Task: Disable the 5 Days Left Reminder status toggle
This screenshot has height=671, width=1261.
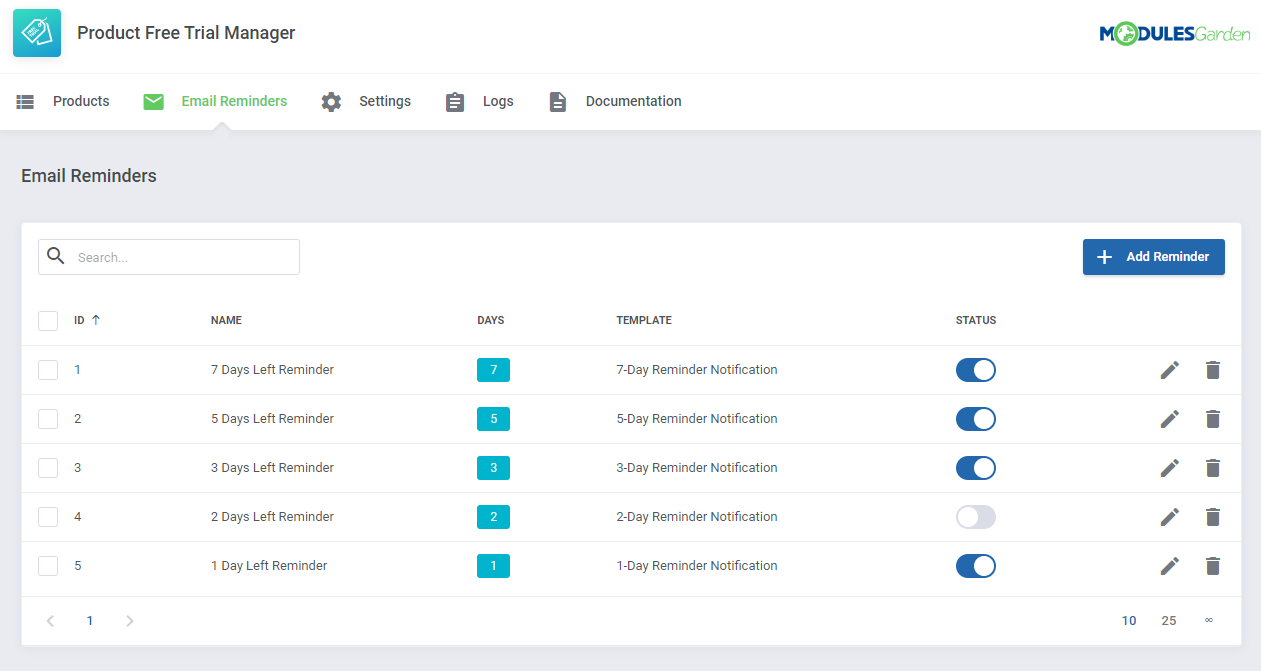Action: coord(975,418)
